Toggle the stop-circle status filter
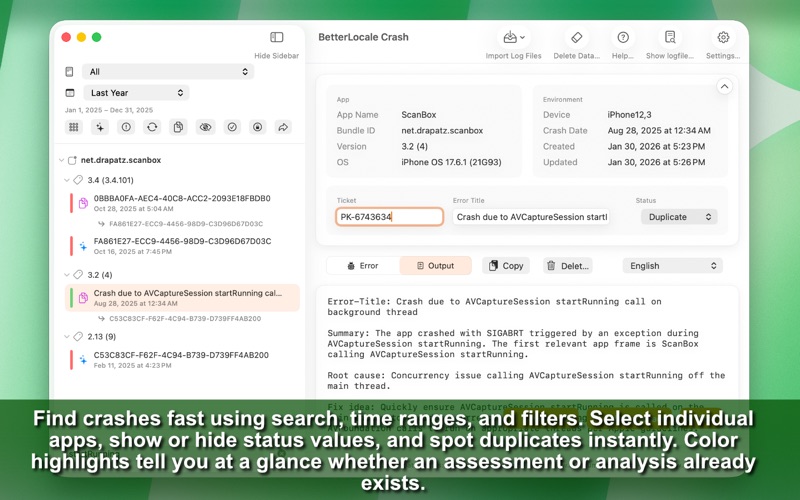This screenshot has height=500, width=800. click(258, 127)
